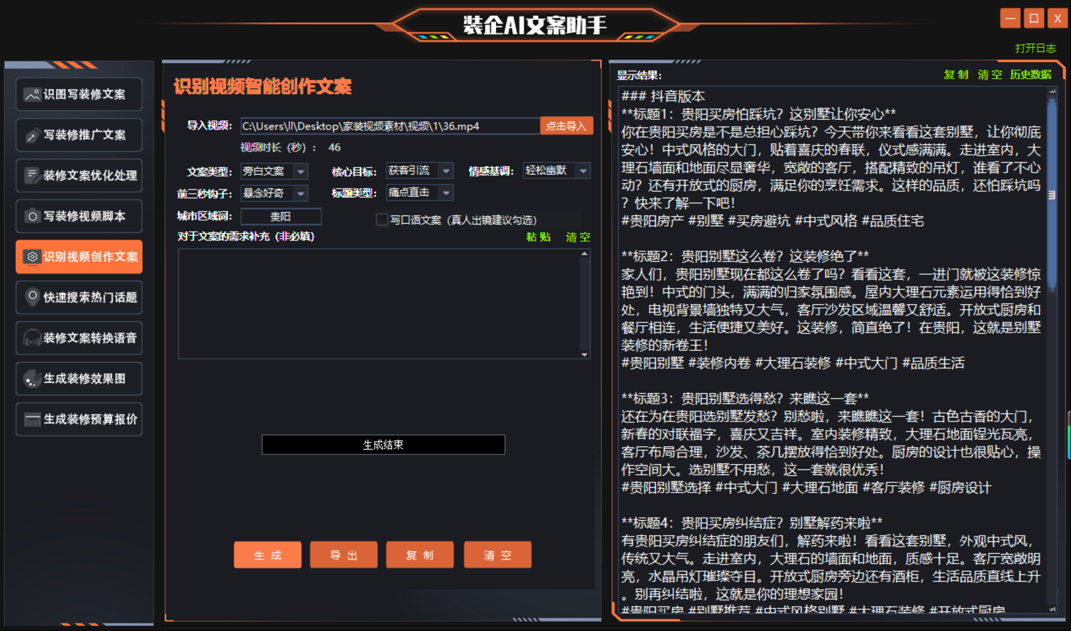
Task: Click the 点击导入 video import button
Action: click(566, 126)
